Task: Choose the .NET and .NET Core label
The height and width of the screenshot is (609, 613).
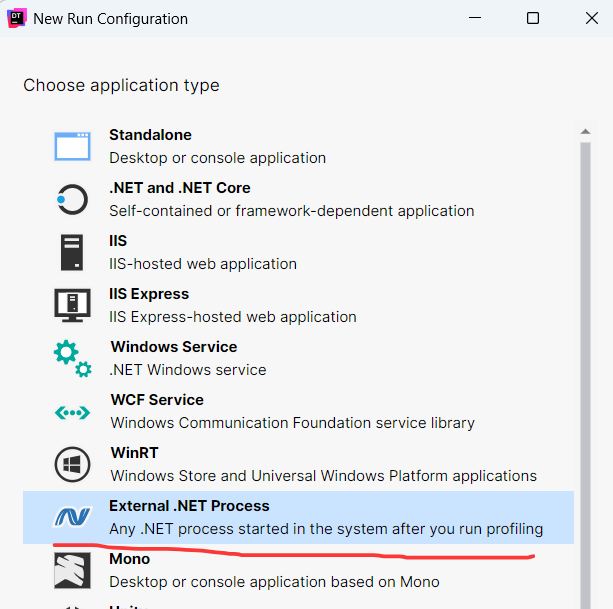Action: point(180,188)
